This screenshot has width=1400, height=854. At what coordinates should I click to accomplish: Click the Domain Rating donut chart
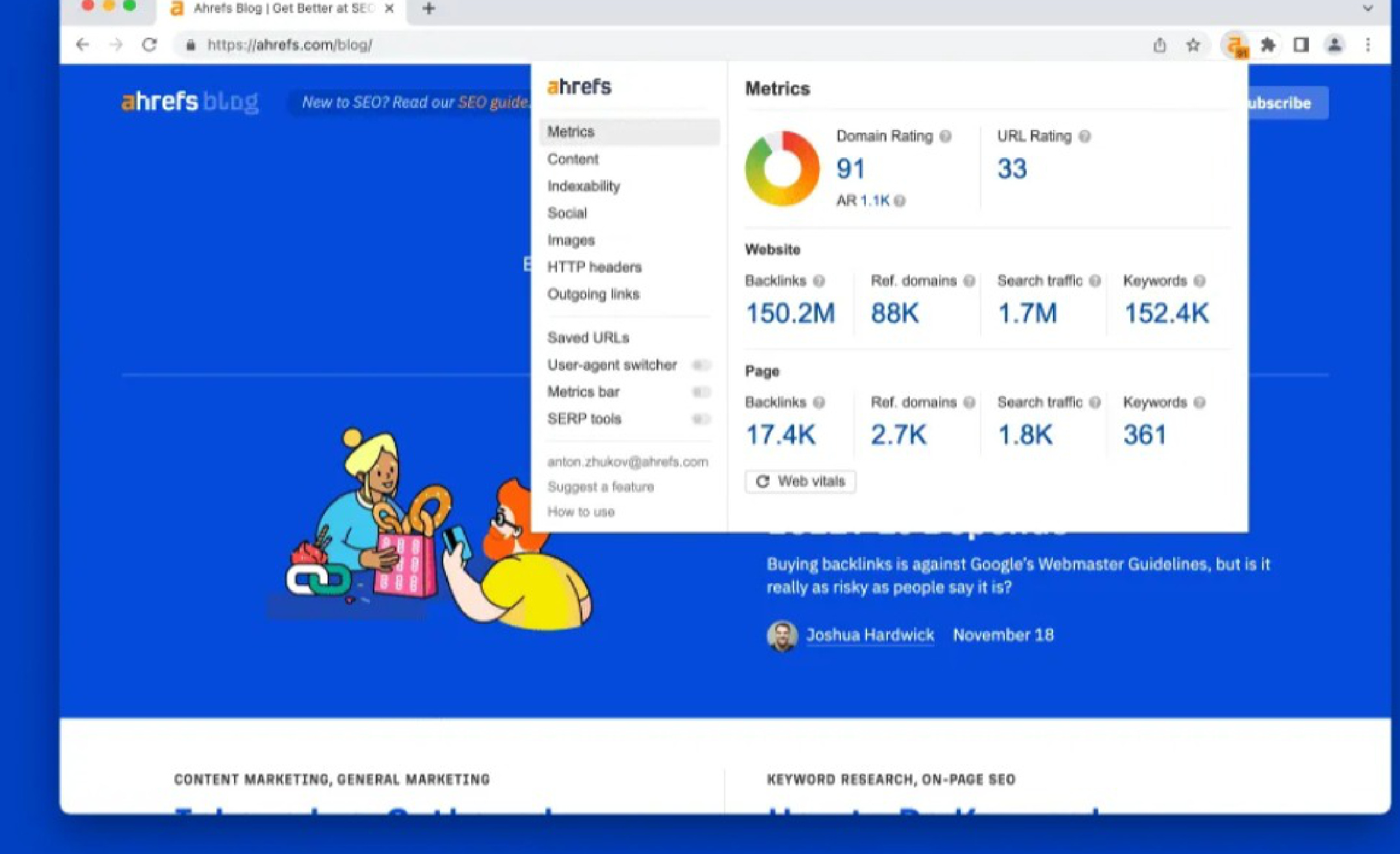pyautogui.click(x=782, y=168)
